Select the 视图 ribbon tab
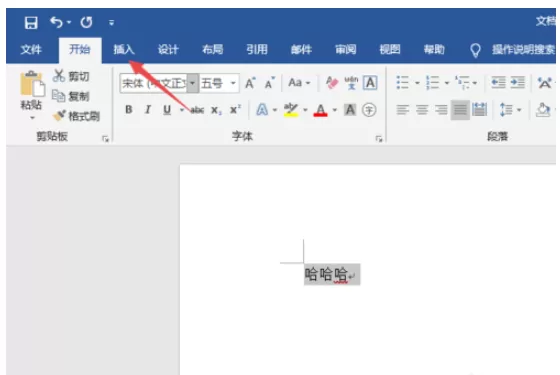Viewport: 560px width, 375px height. 390,49
